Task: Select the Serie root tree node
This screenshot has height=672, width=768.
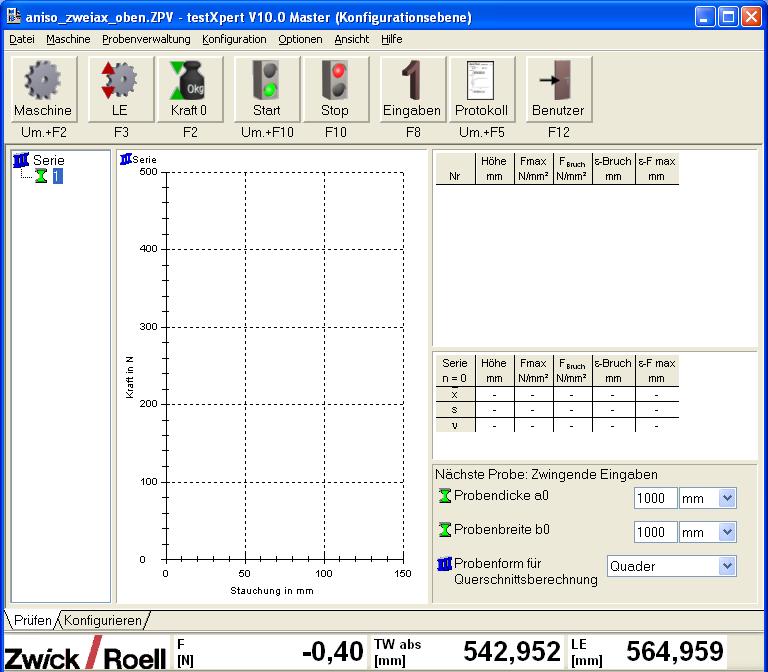Action: point(48,160)
